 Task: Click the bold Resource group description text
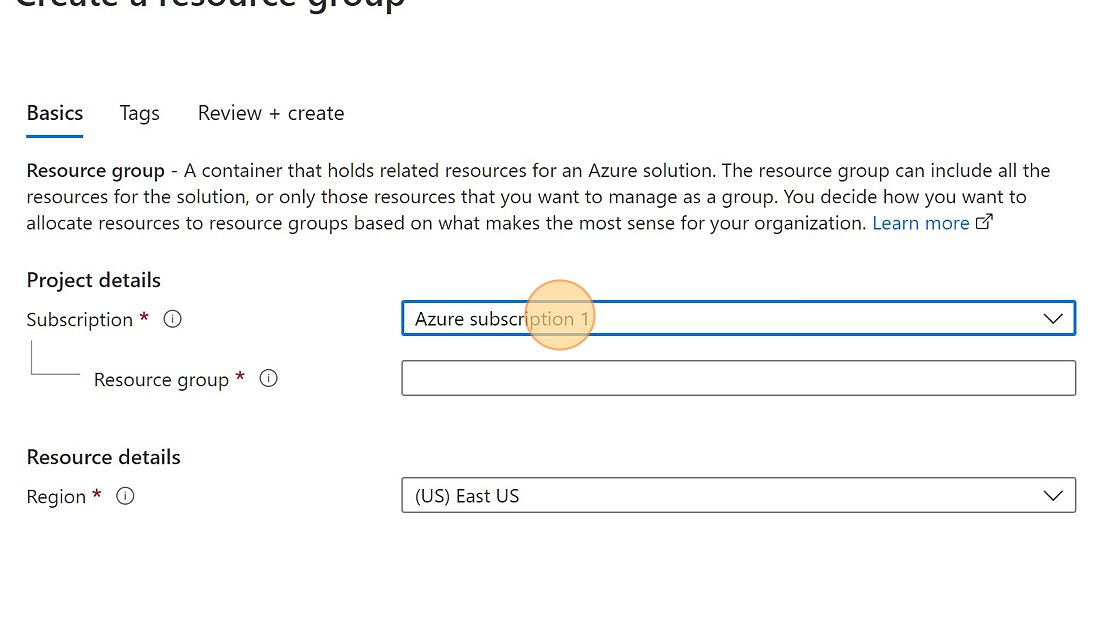[x=96, y=171]
